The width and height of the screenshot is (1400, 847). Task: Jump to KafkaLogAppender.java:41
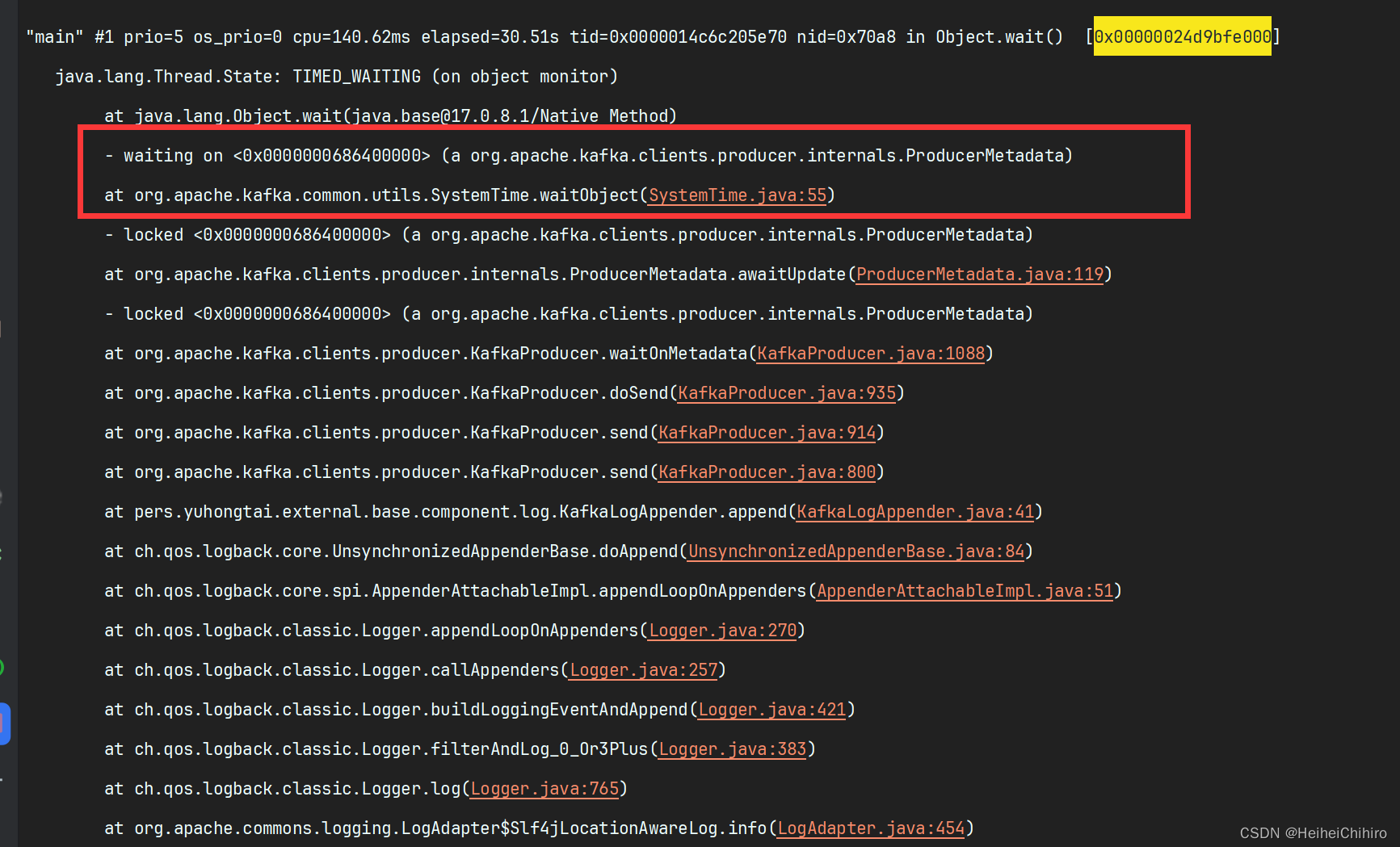tap(915, 512)
